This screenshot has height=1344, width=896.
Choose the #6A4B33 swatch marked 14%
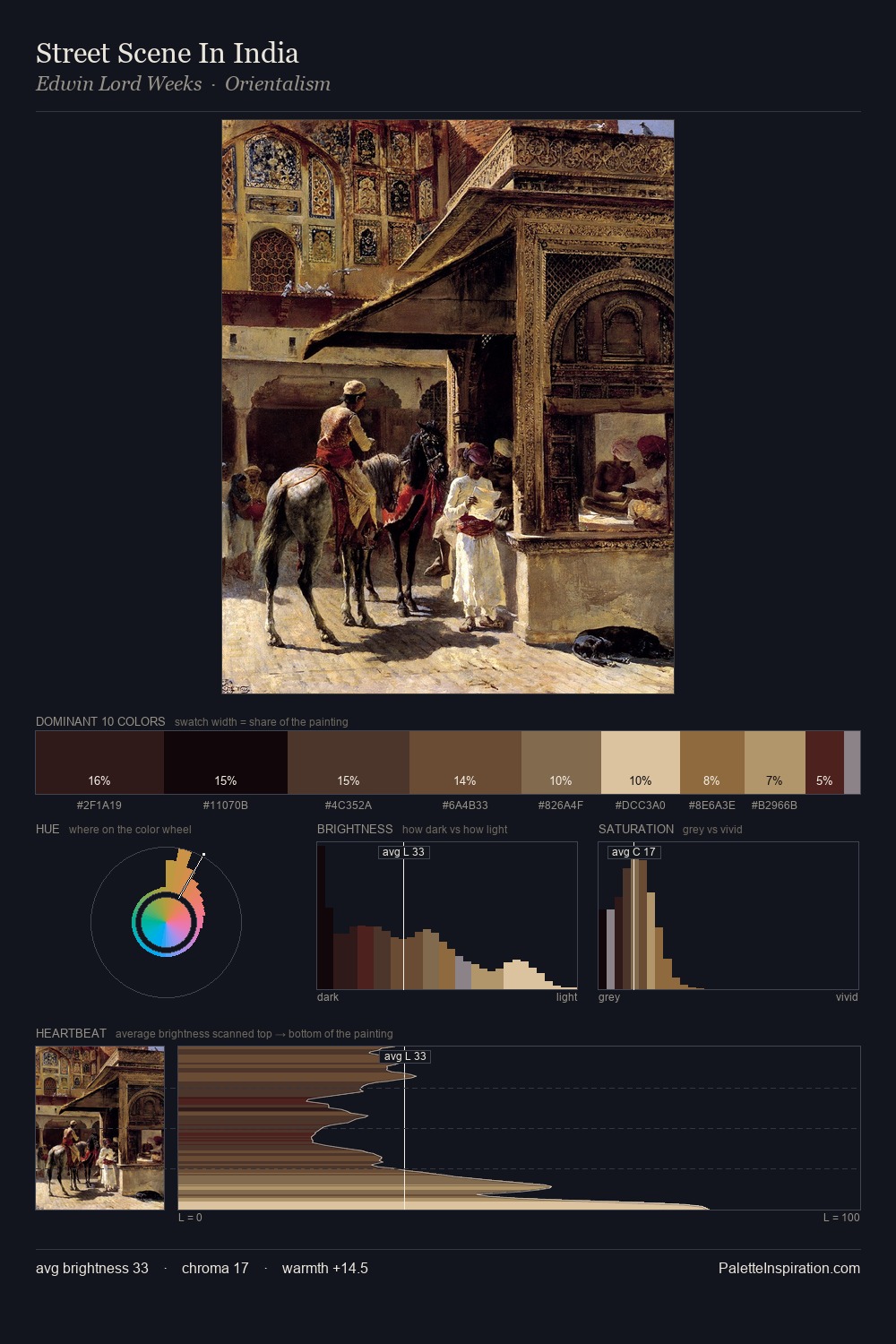[465, 762]
